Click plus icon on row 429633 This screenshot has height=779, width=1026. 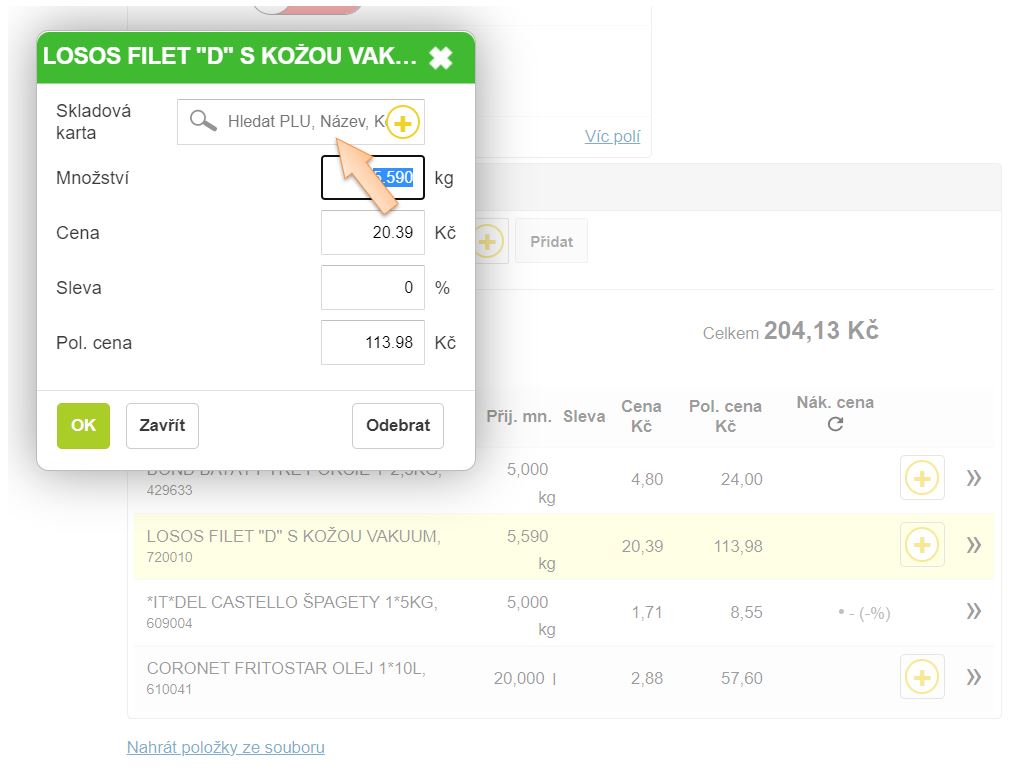coord(921,479)
